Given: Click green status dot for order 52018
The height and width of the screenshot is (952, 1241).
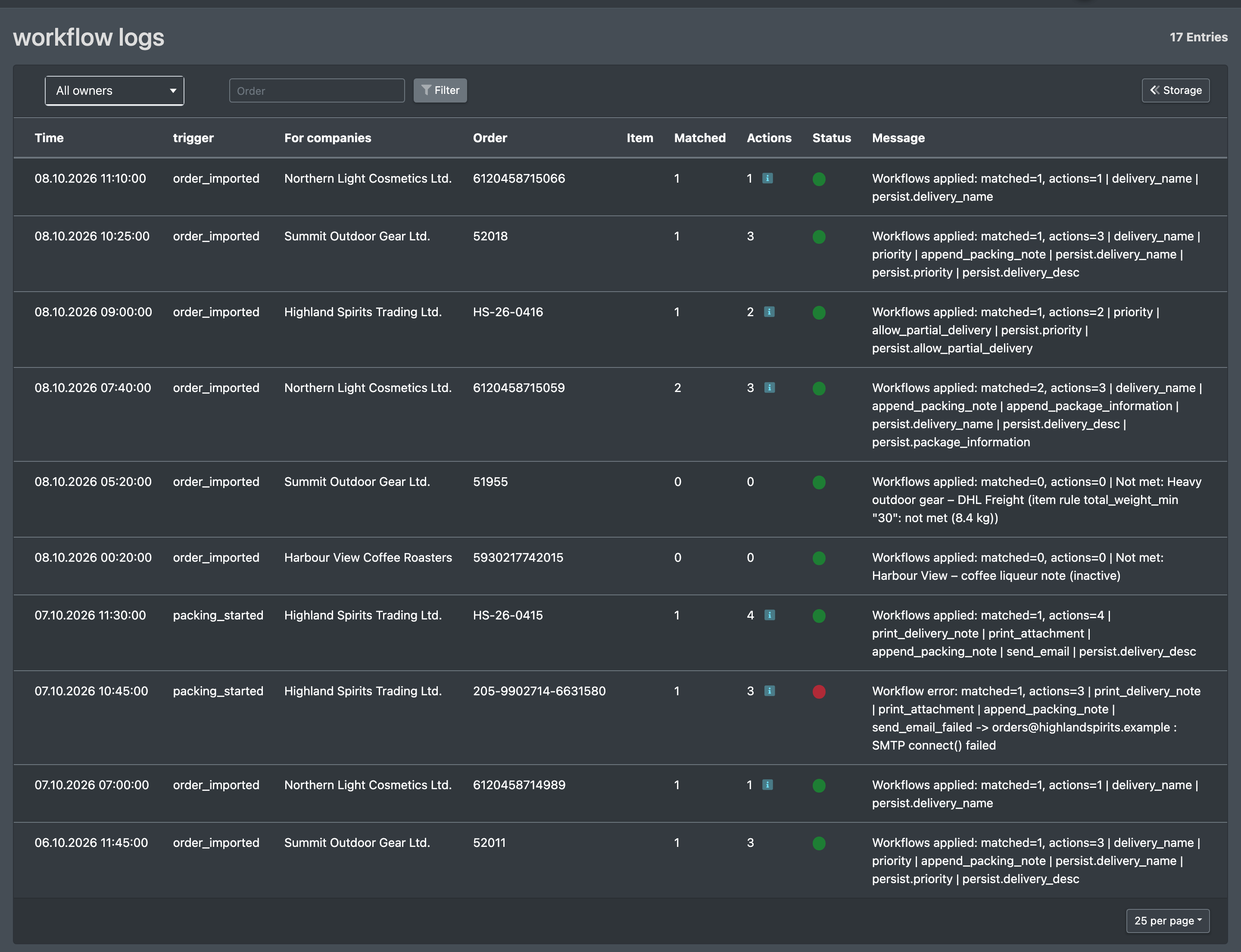Looking at the screenshot, I should coord(819,237).
